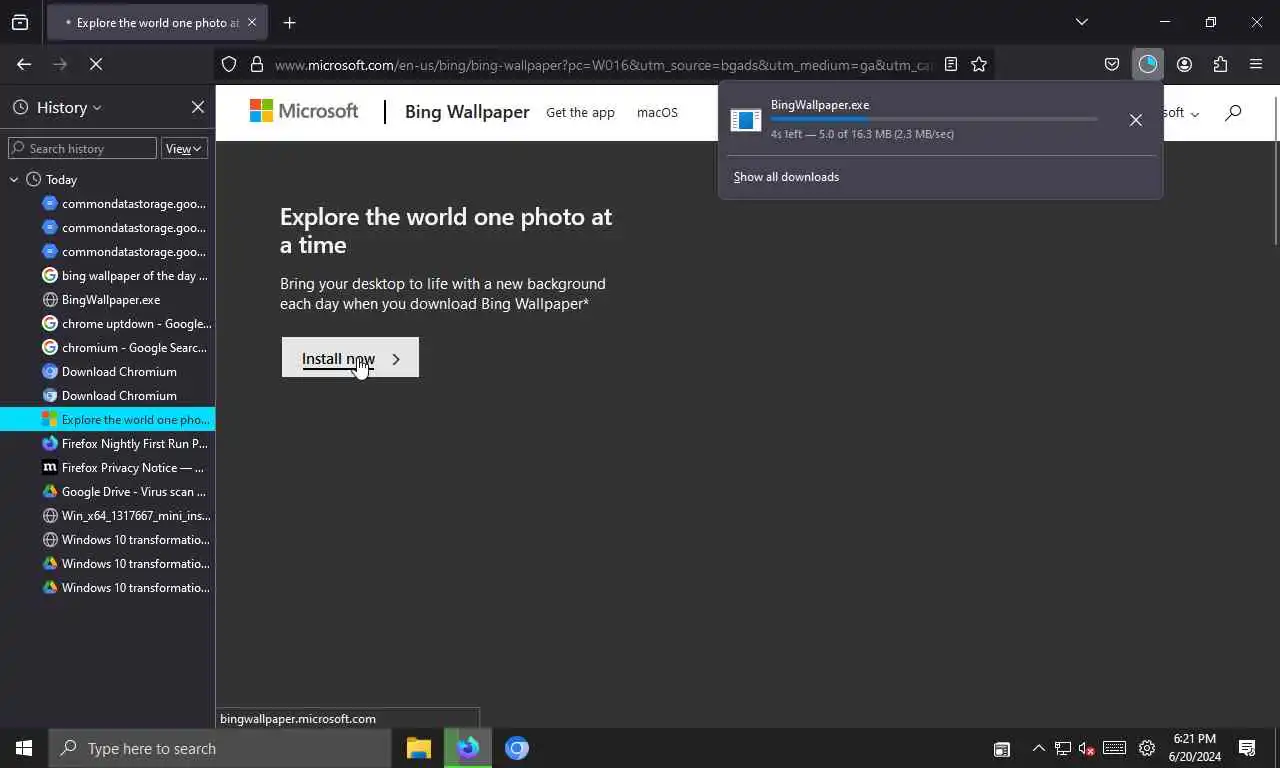
Task: Click the Bing Wallpaper site title
Action: pyautogui.click(x=467, y=112)
